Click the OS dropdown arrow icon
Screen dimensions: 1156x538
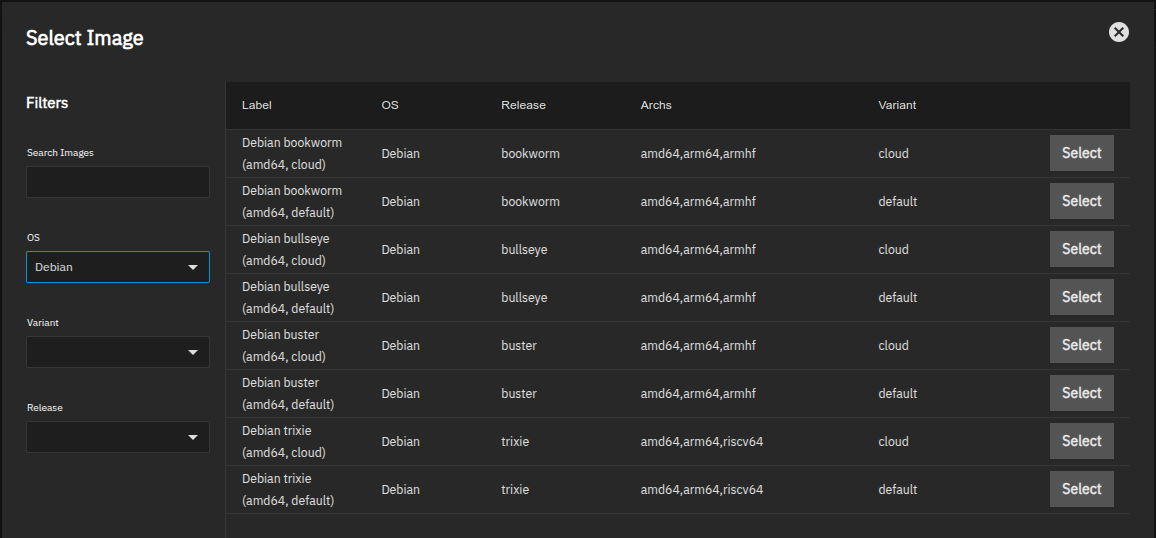click(193, 267)
